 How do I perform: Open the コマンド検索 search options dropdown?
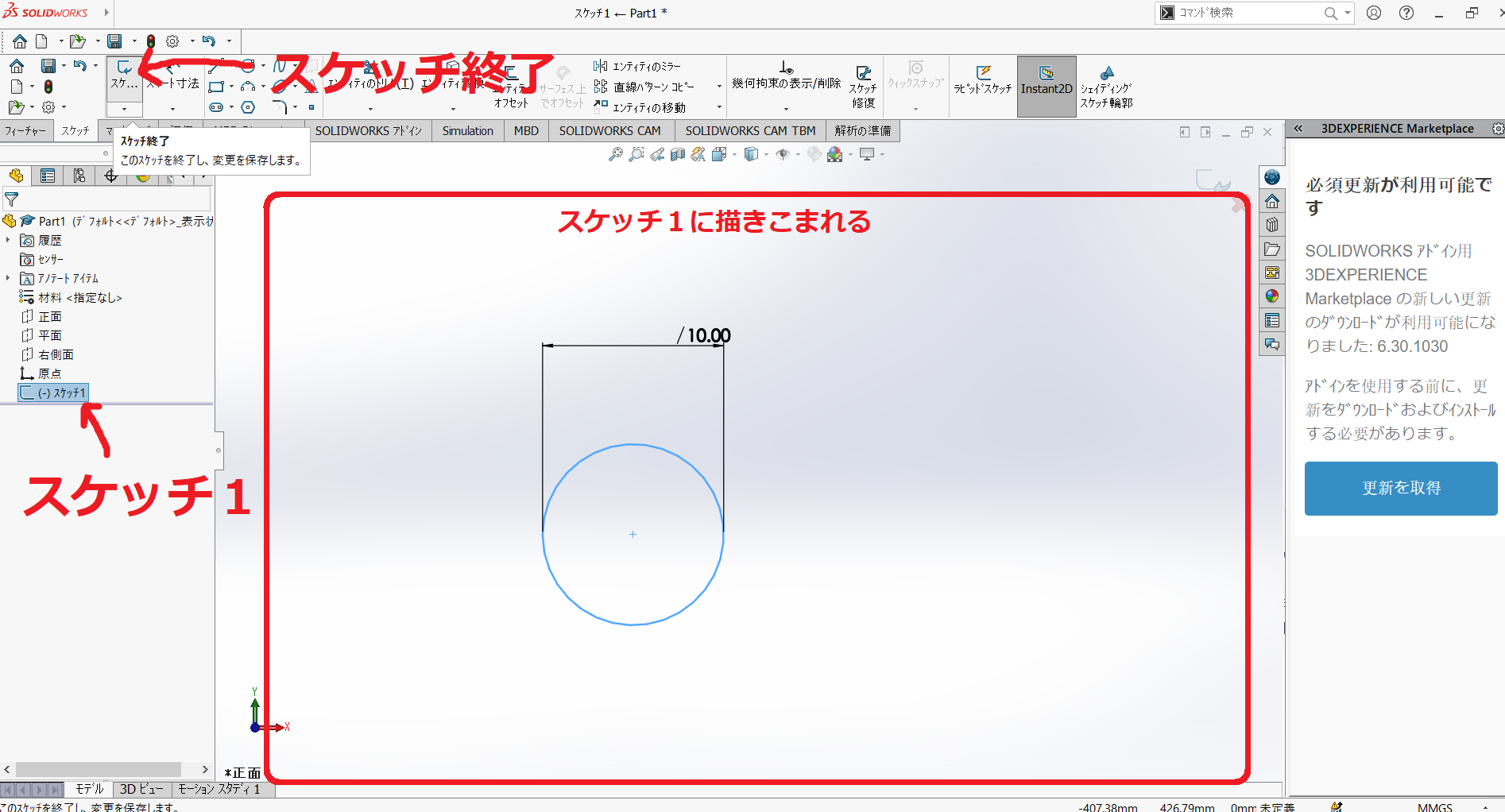1348,13
